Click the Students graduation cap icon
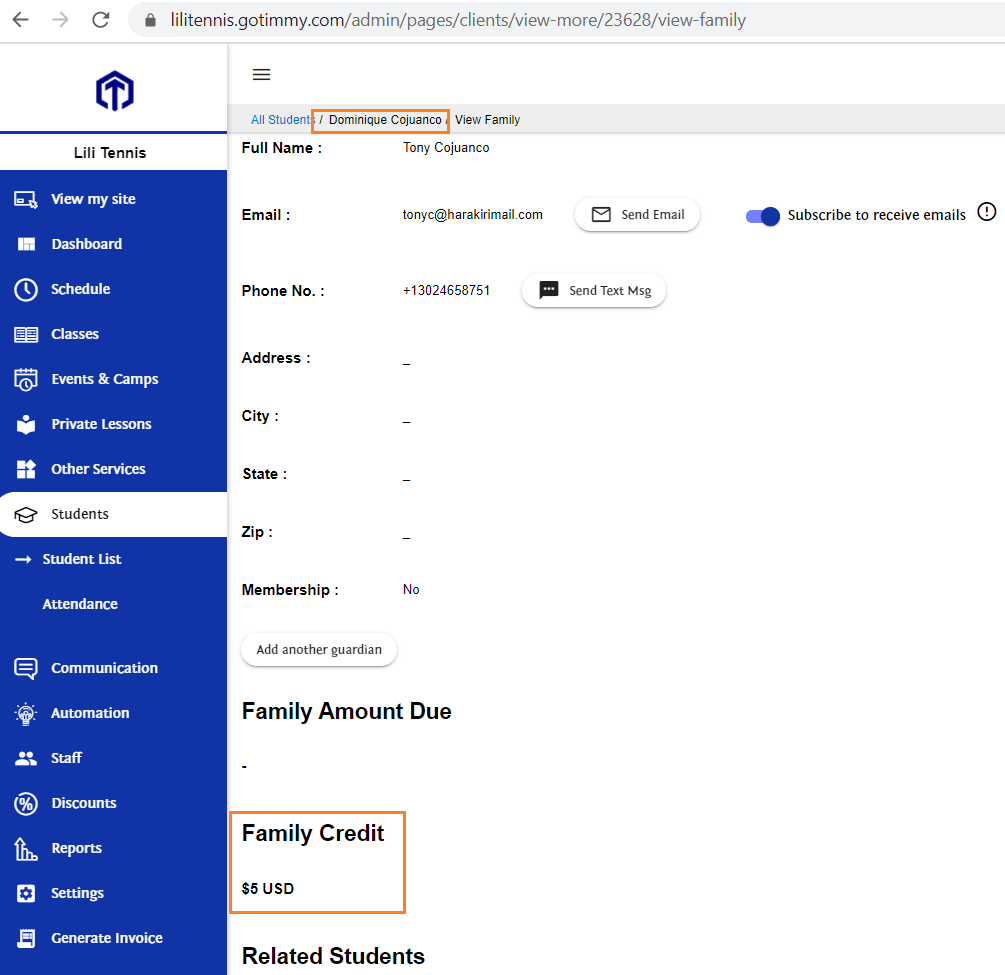The image size is (1005, 975). (x=26, y=515)
